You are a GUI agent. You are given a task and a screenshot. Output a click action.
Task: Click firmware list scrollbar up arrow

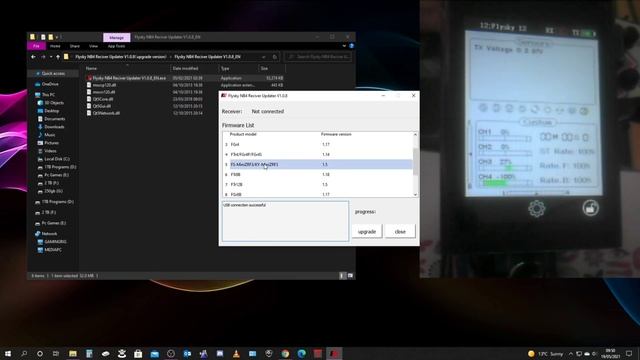pyautogui.click(x=416, y=135)
